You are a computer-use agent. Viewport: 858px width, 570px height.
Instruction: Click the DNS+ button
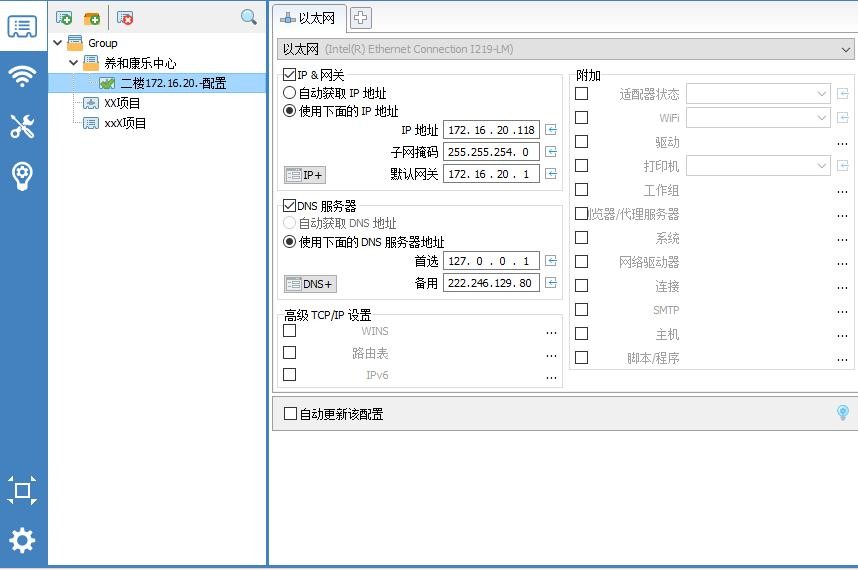[309, 284]
